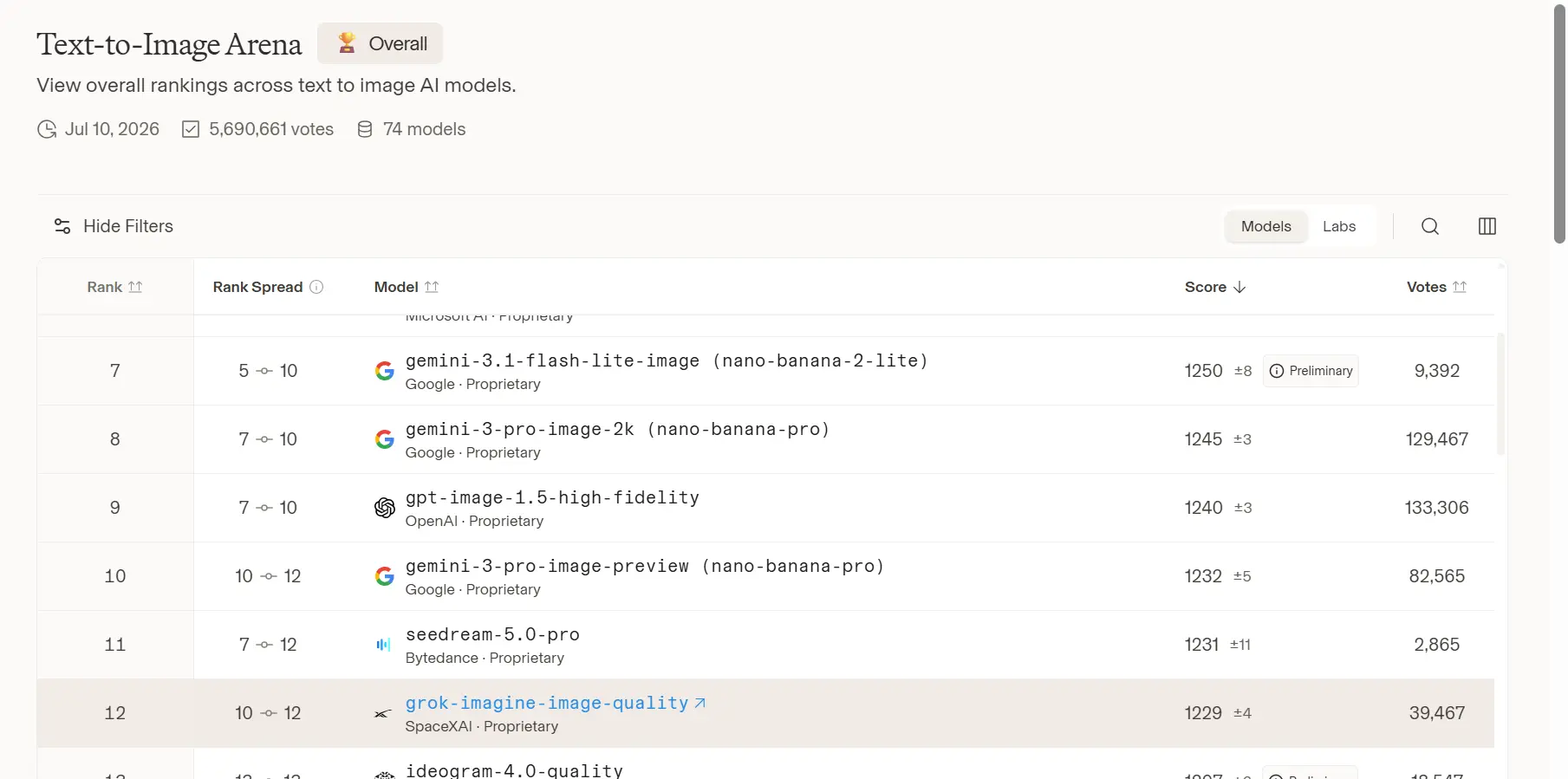Sort by the Votes column header
Image resolution: width=1568 pixels, height=779 pixels.
pyautogui.click(x=1436, y=287)
